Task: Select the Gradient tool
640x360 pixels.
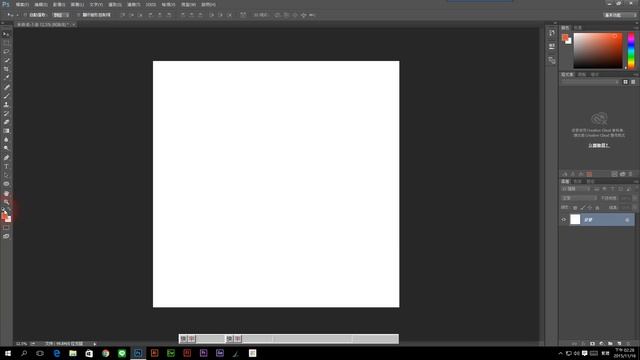Action: pyautogui.click(x=6, y=131)
